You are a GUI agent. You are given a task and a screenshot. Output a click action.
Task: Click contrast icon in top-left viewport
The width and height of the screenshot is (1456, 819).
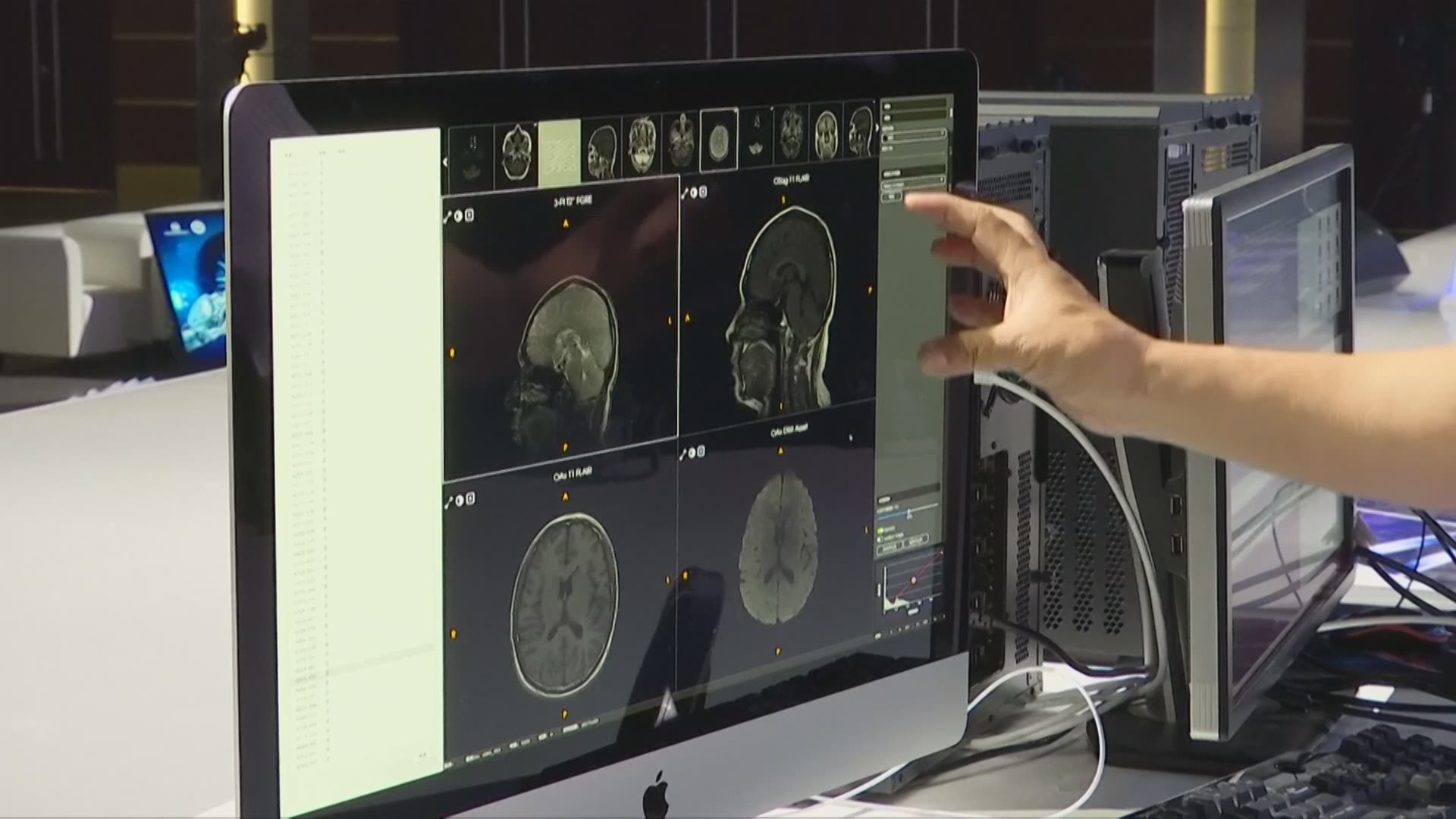458,216
